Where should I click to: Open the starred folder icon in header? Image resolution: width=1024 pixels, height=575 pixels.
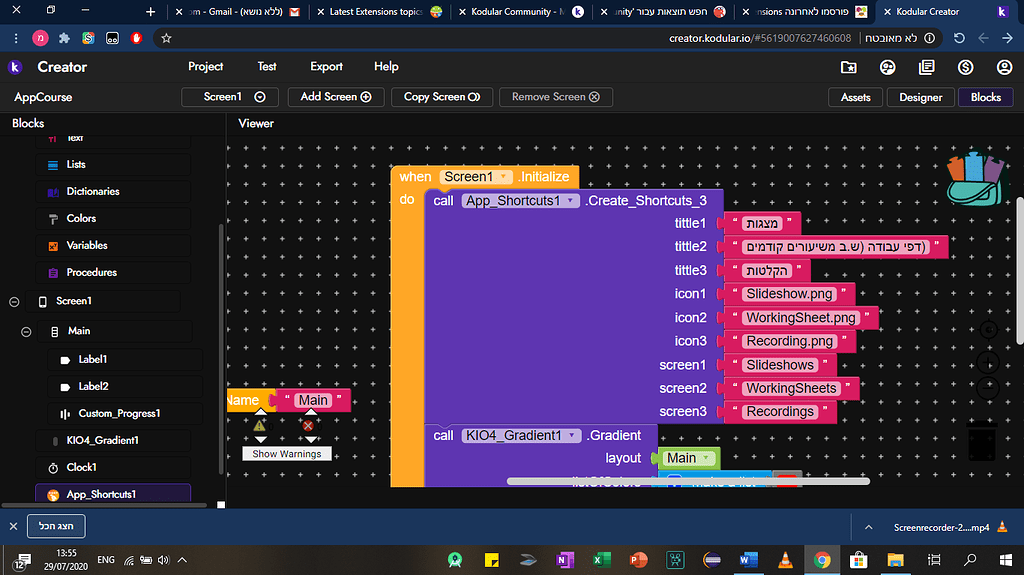848,67
